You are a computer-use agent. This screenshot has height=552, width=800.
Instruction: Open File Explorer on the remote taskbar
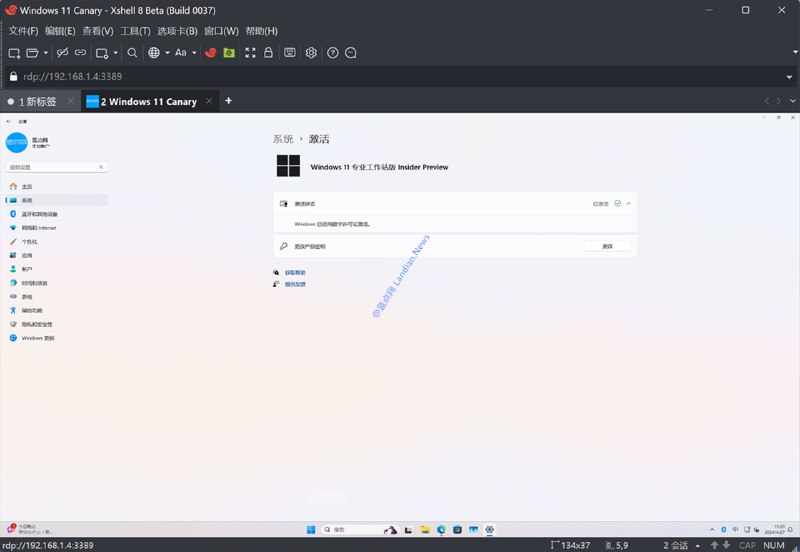coord(424,530)
